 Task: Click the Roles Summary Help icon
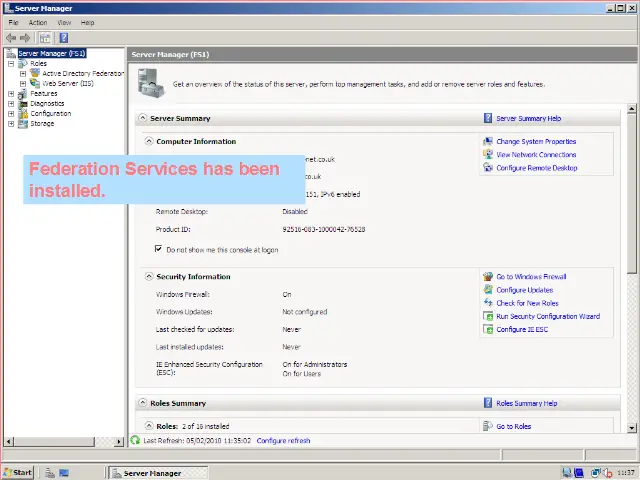[x=488, y=403]
